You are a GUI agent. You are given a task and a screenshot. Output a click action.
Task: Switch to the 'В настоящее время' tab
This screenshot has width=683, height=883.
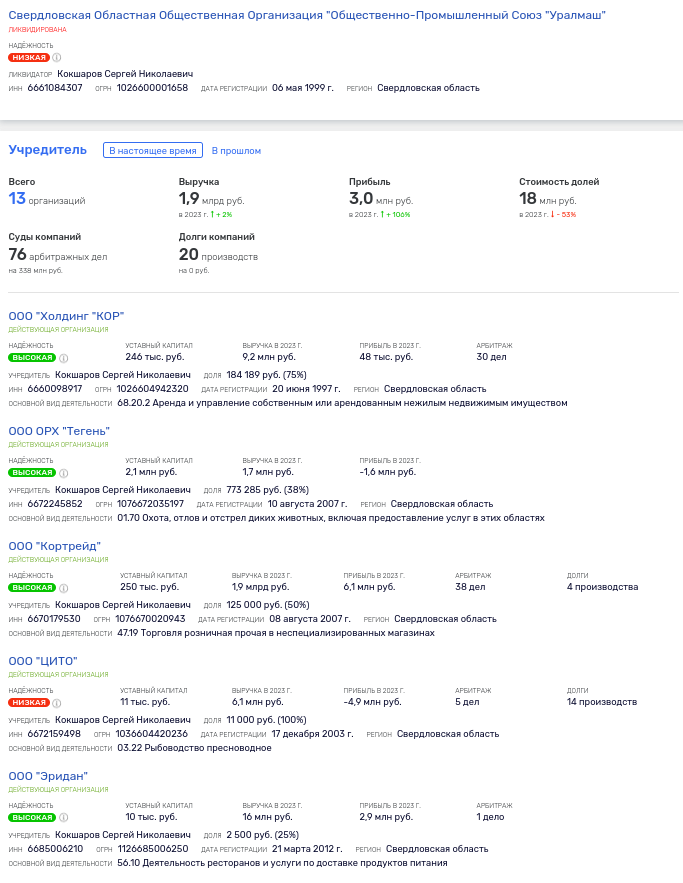point(153,150)
